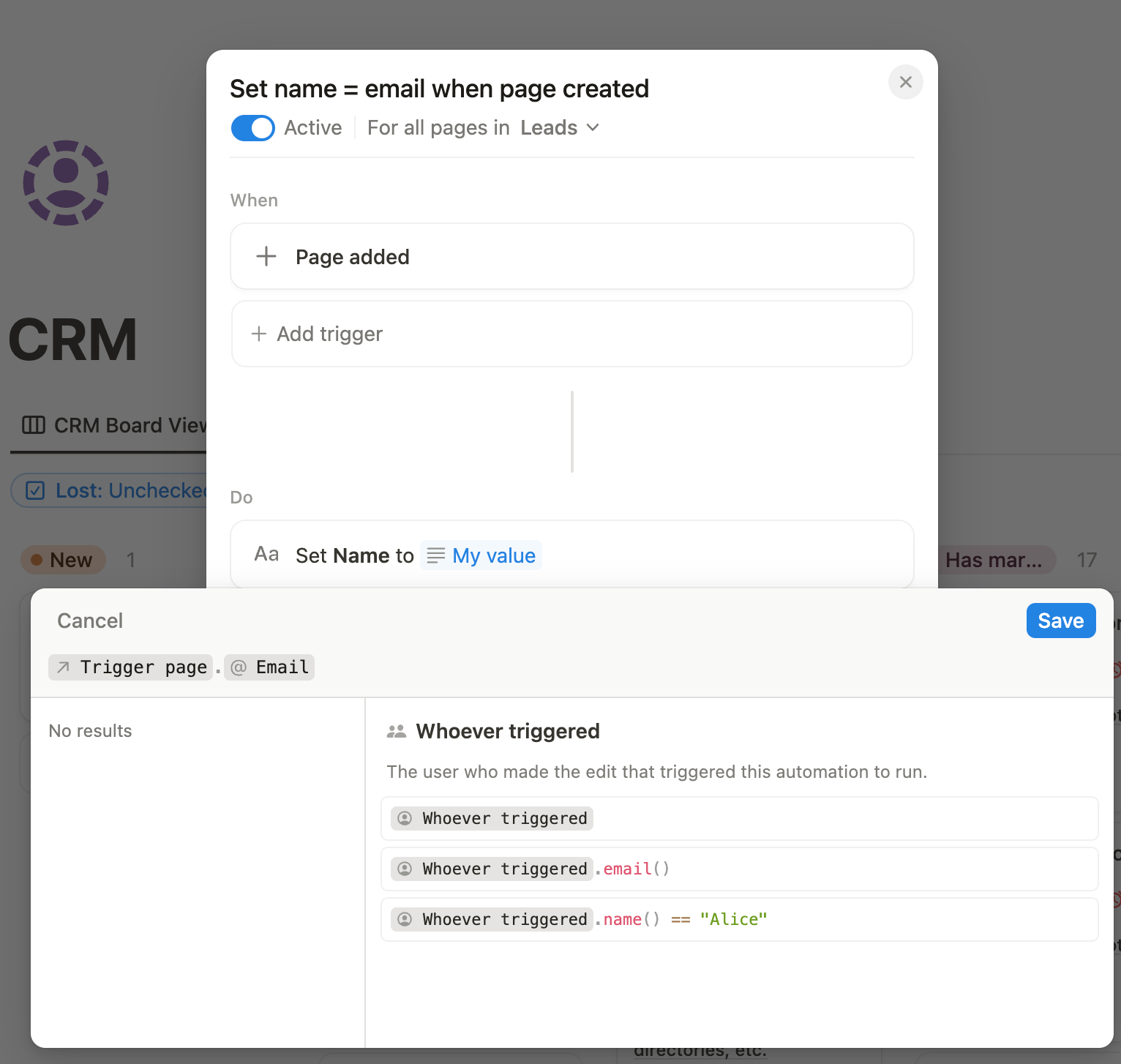Click the text lines icon in My value
Viewport: 1121px width, 1064px height.
click(436, 555)
